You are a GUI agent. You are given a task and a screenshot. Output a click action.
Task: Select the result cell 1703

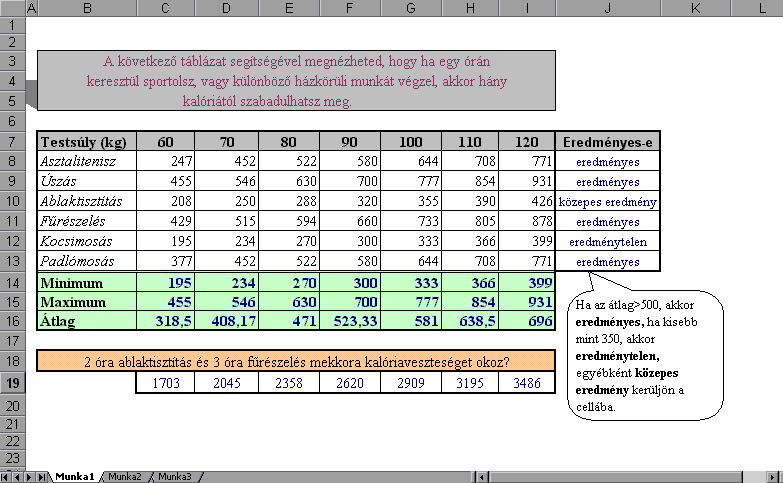pos(165,383)
